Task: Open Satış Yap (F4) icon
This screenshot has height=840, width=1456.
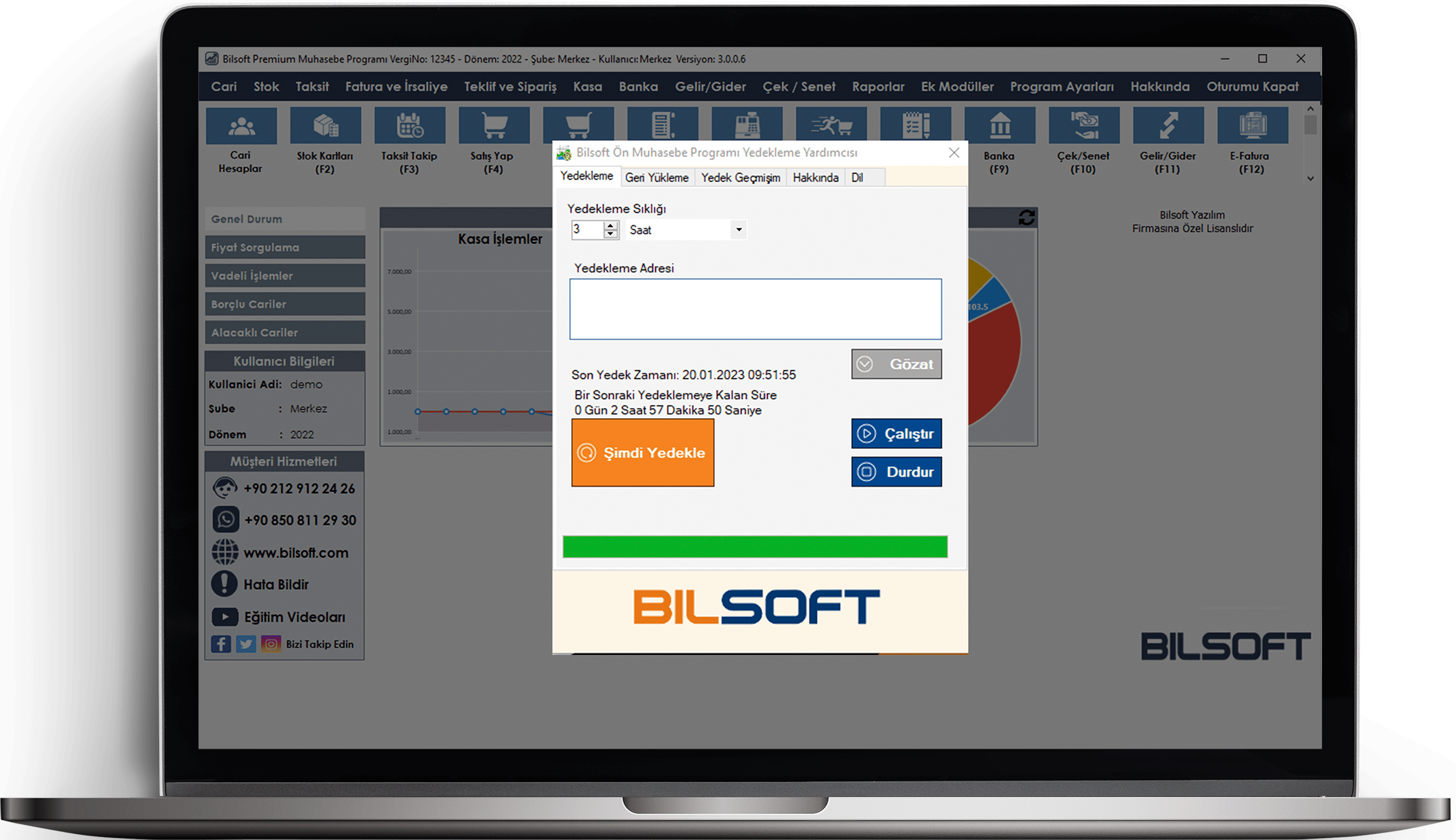Action: [x=494, y=125]
